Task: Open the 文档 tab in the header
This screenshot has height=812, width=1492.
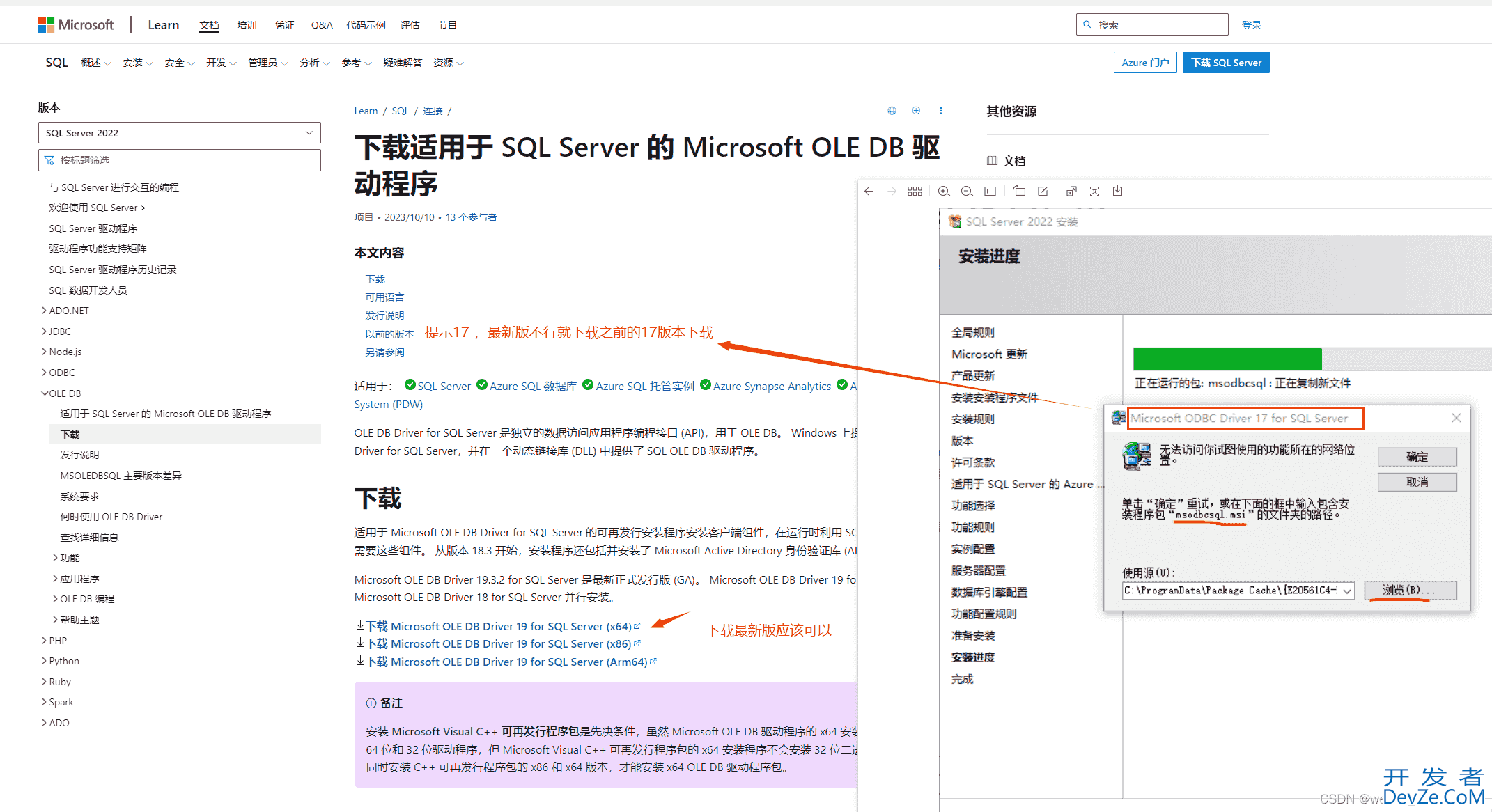Action: (209, 26)
